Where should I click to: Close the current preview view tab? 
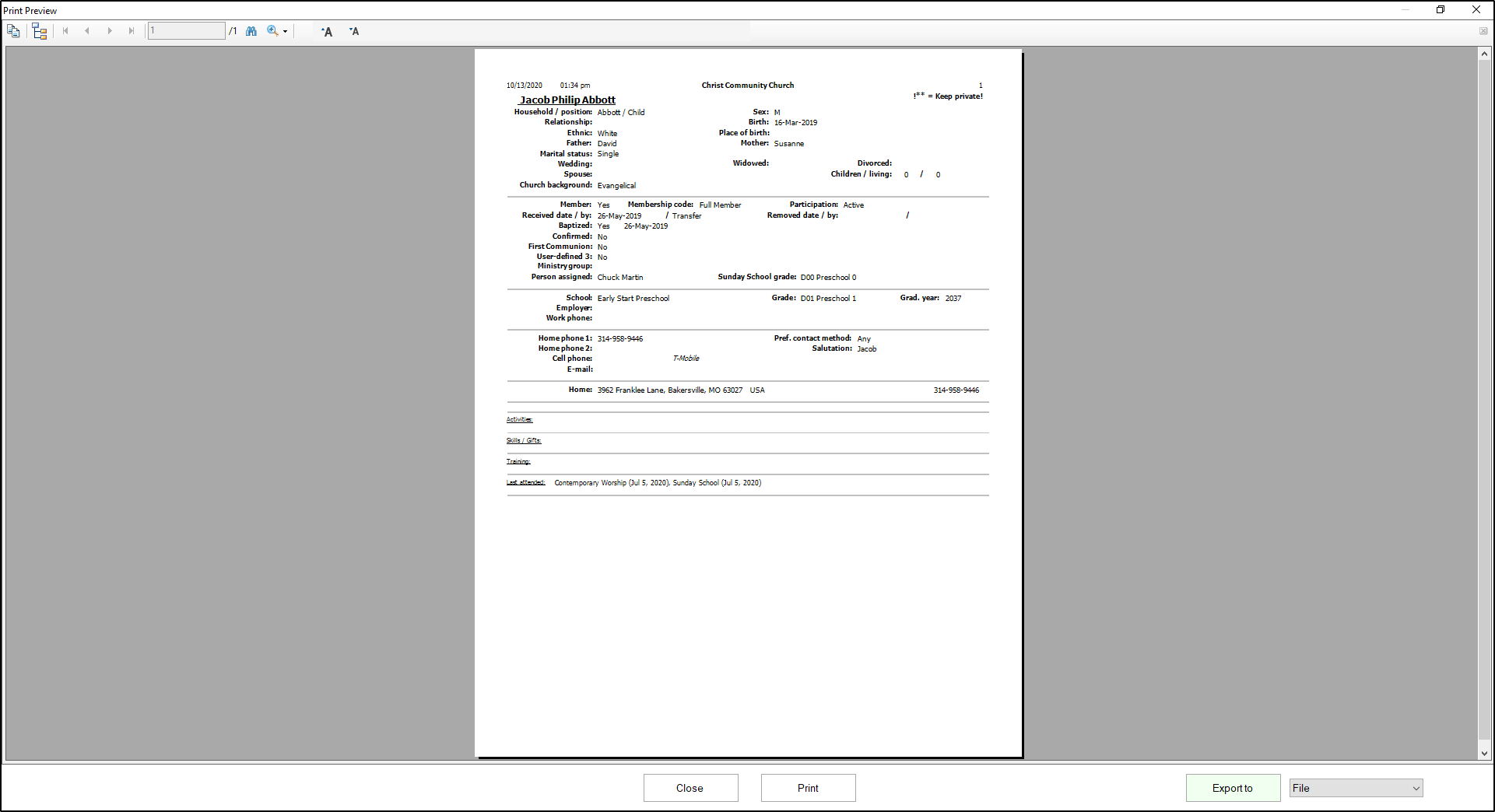pos(1483,31)
